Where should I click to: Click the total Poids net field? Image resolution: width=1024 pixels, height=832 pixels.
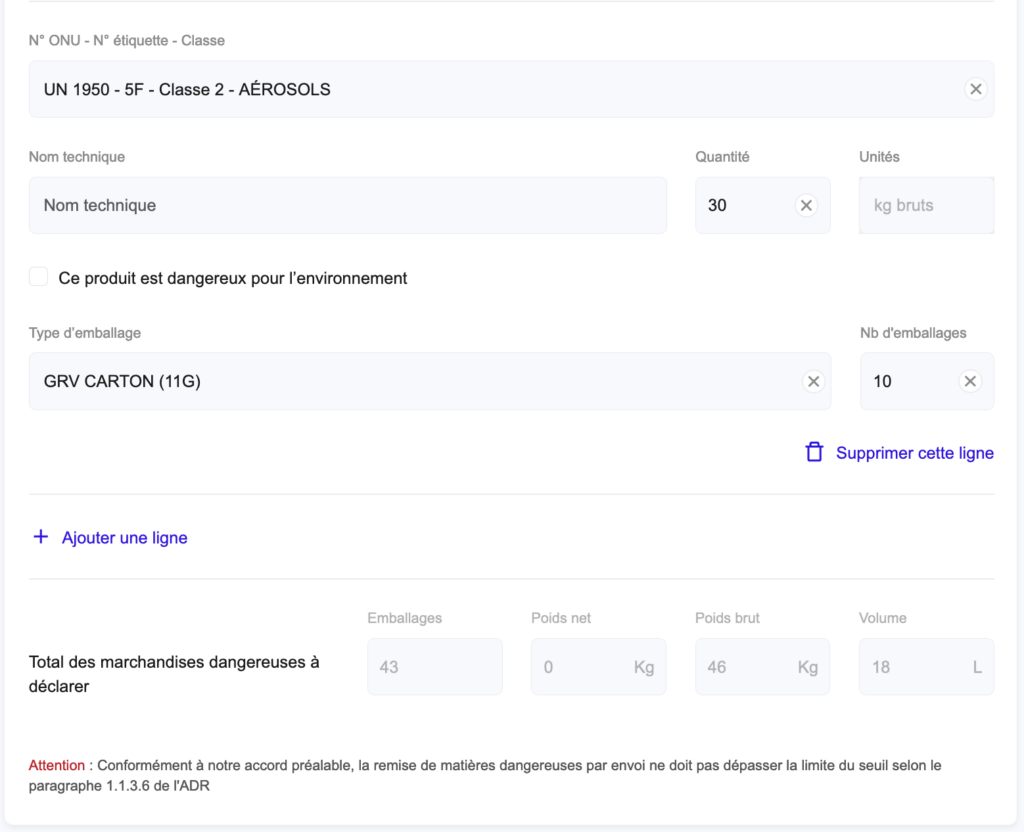(597, 666)
